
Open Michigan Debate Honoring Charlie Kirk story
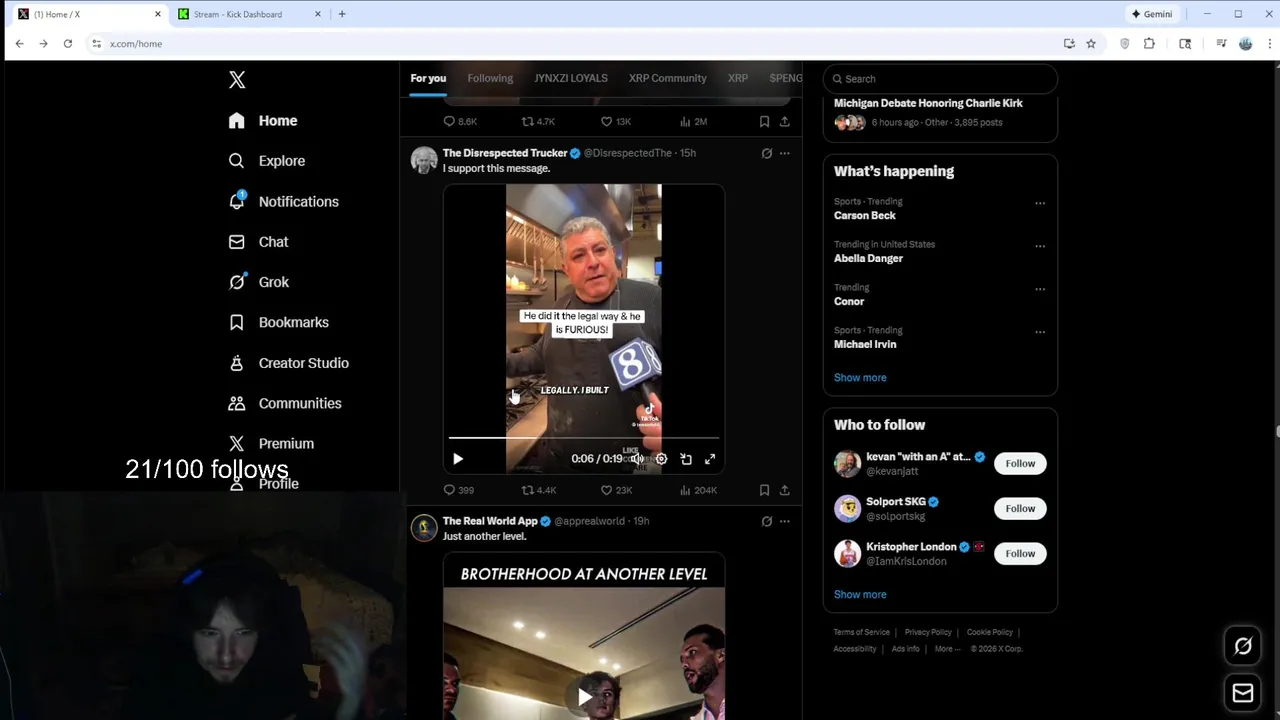click(928, 103)
